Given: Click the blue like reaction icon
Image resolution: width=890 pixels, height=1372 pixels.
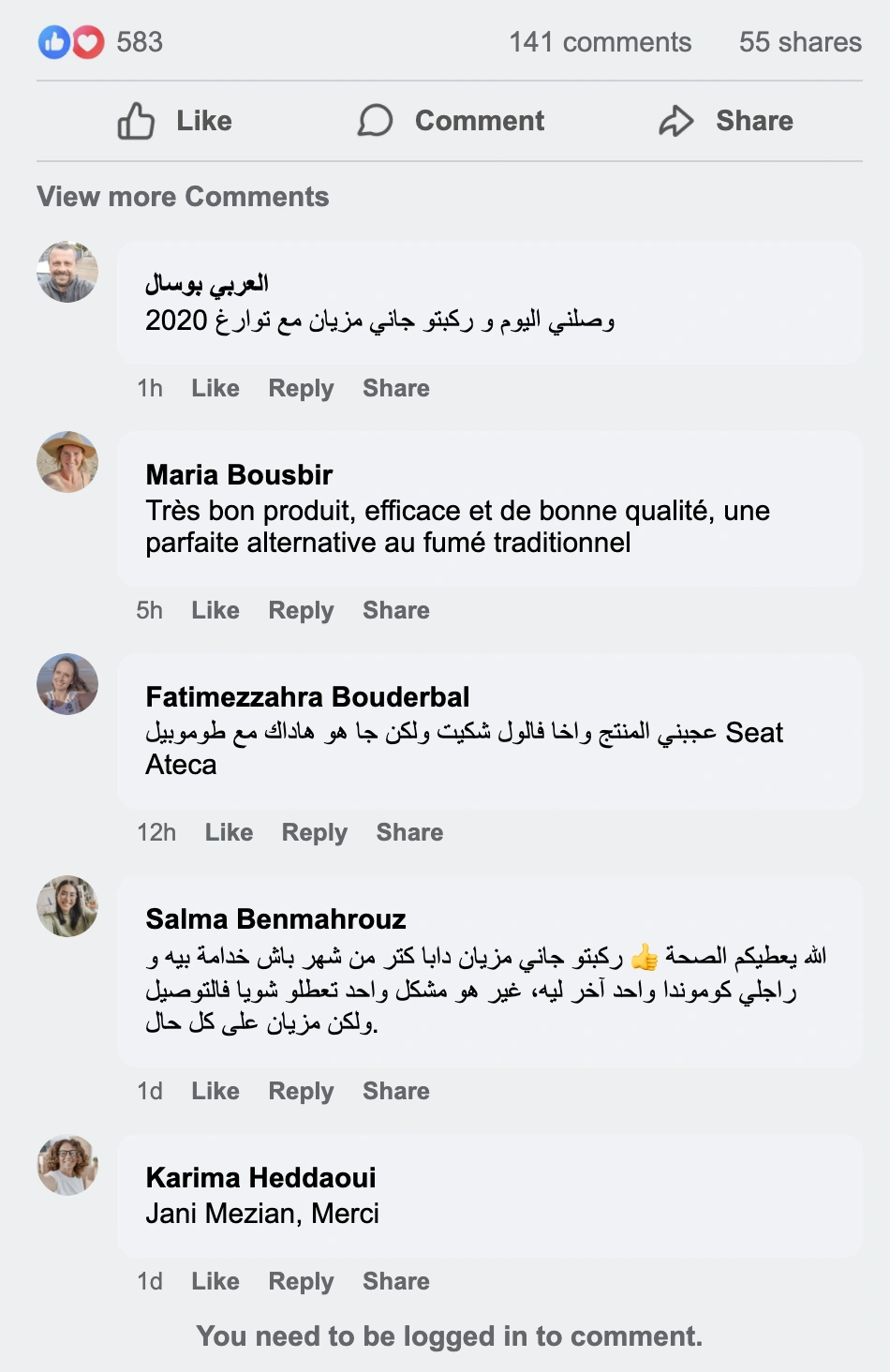Looking at the screenshot, I should [x=53, y=42].
